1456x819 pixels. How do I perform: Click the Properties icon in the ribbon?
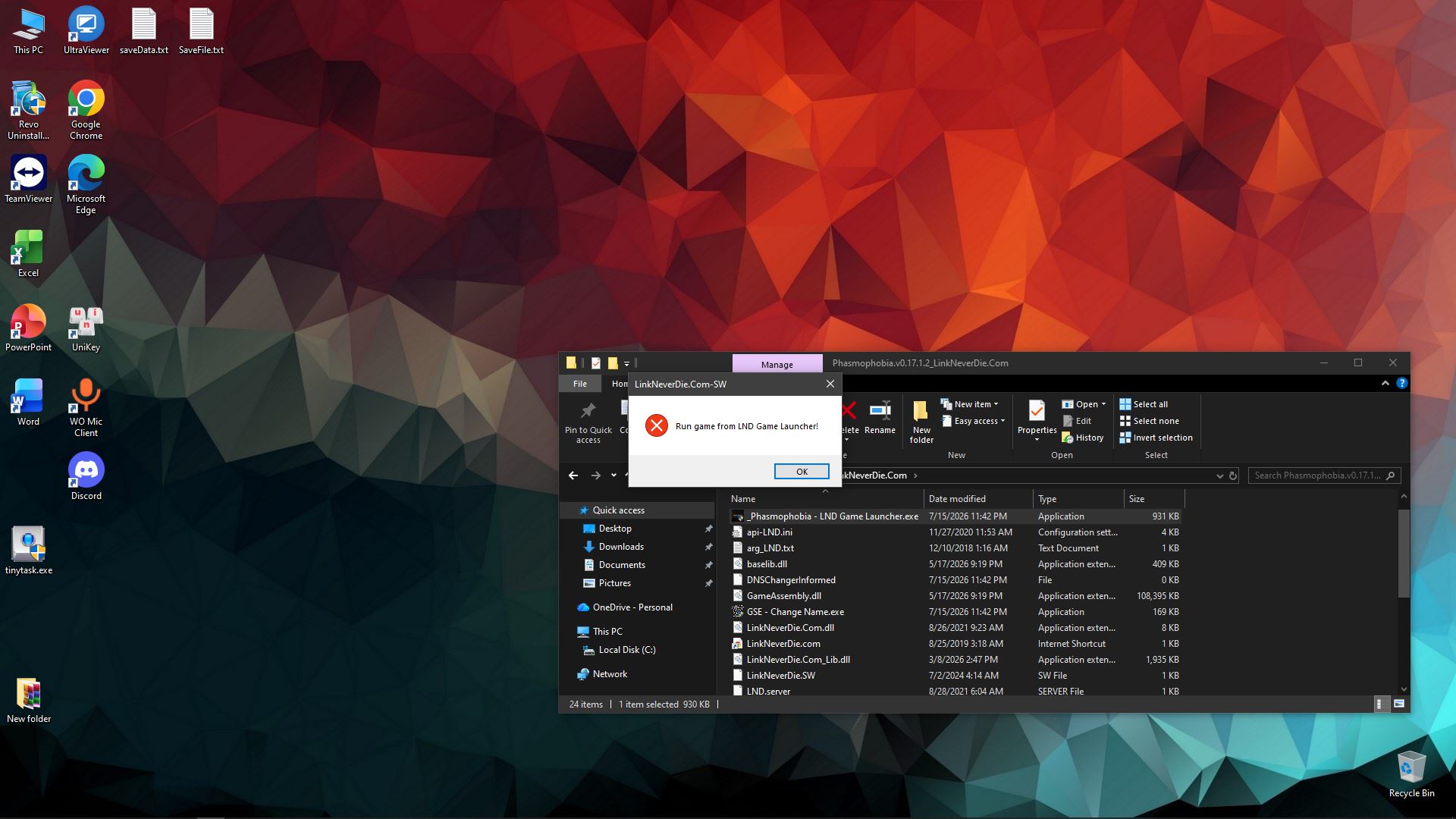tap(1037, 420)
